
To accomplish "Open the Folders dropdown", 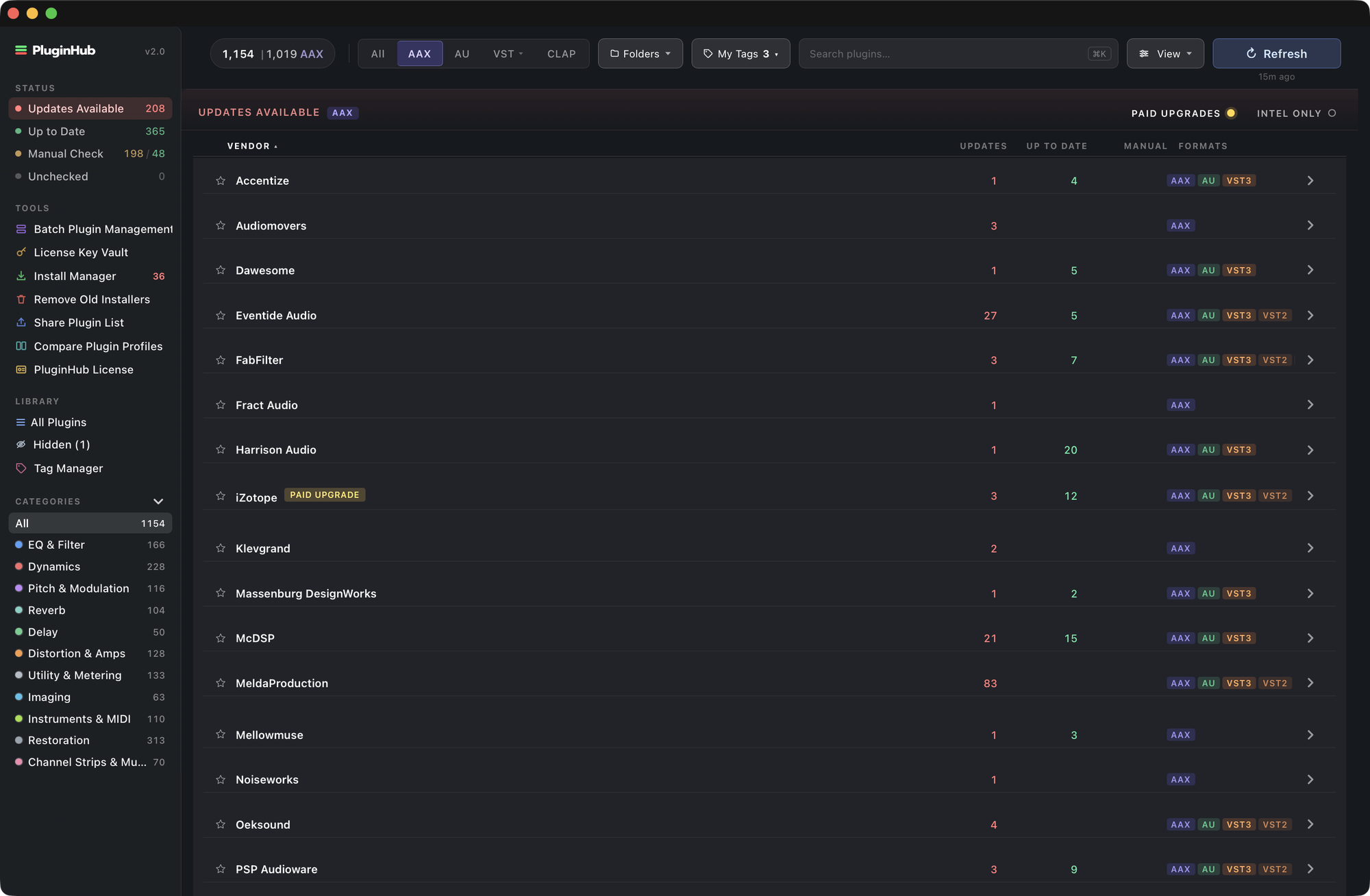I will coord(640,53).
